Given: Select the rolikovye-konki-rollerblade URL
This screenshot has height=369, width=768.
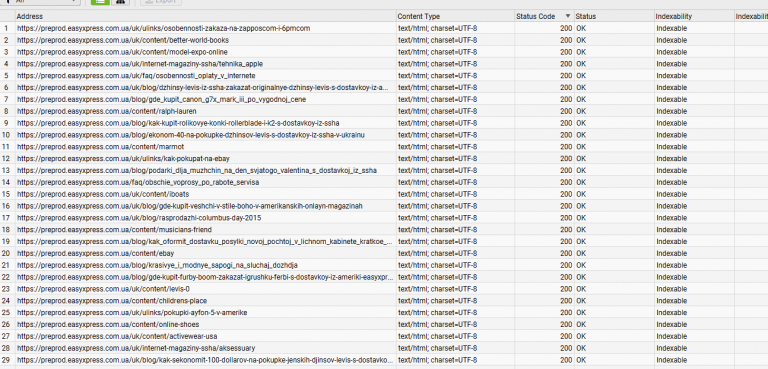Looking at the screenshot, I should click(x=178, y=123).
